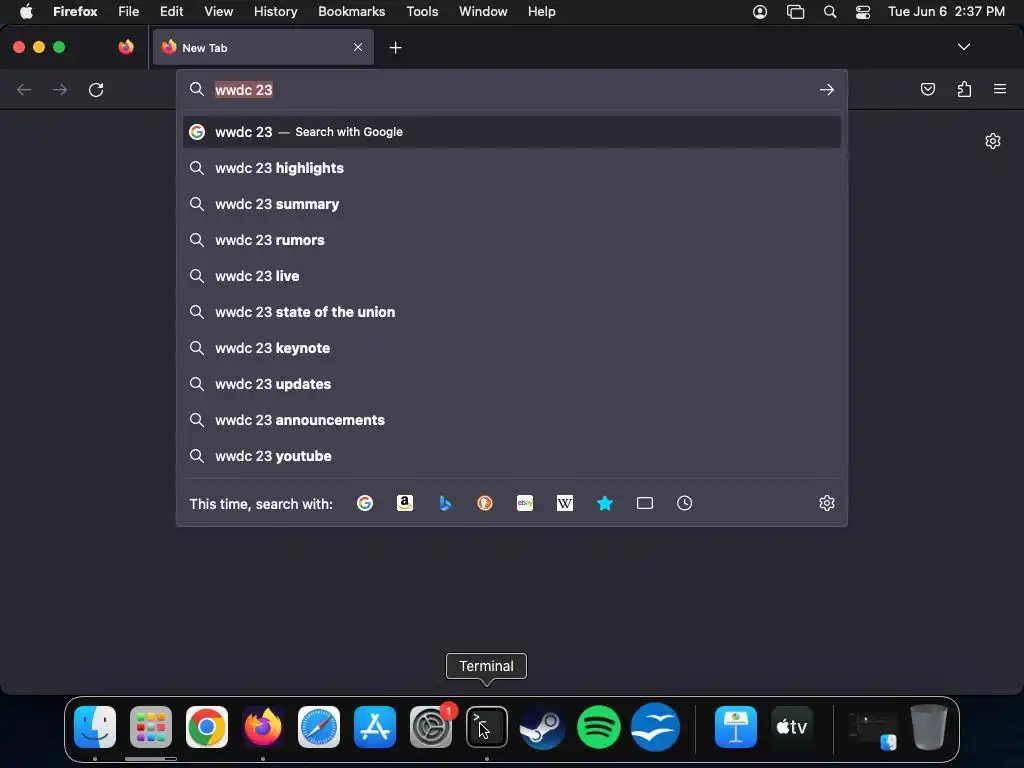
Task: Choose Amazon one-off search engine
Action: click(405, 503)
